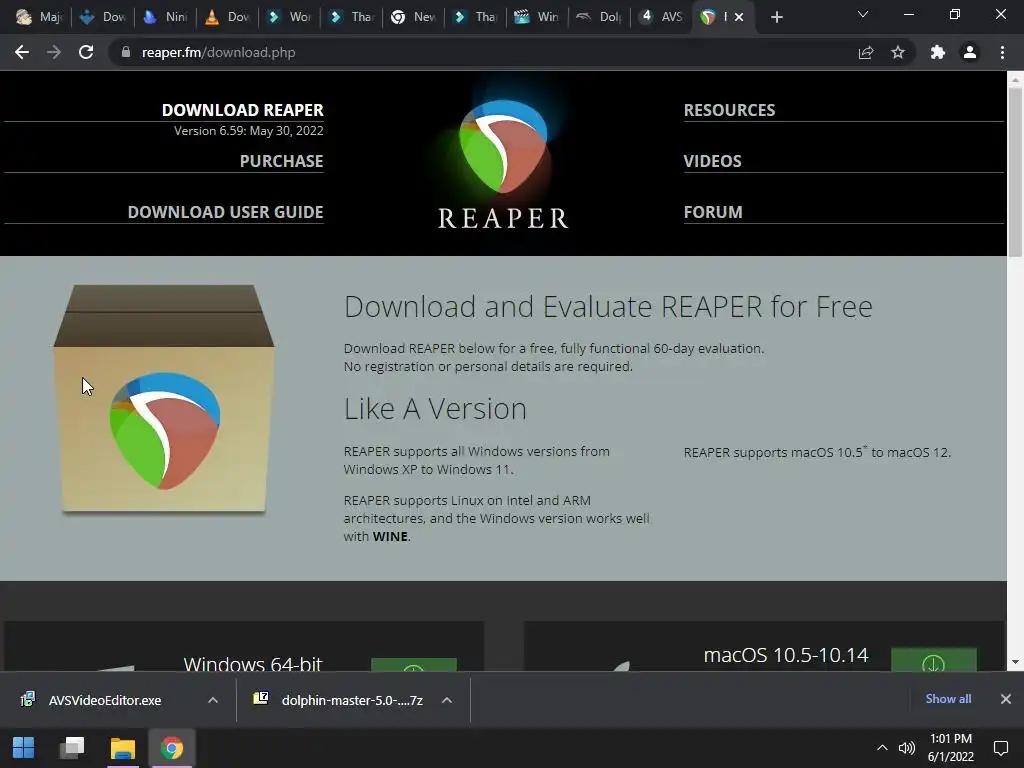Open the Chrome three-dot menu

[1002, 52]
